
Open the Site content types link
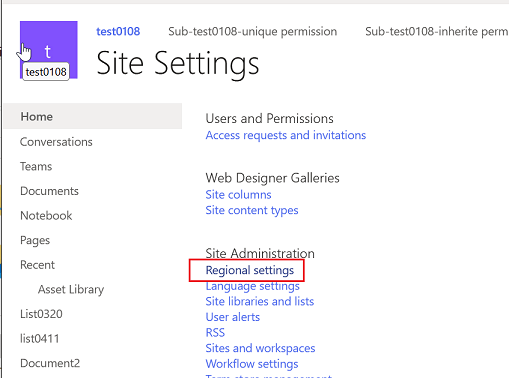coord(252,210)
